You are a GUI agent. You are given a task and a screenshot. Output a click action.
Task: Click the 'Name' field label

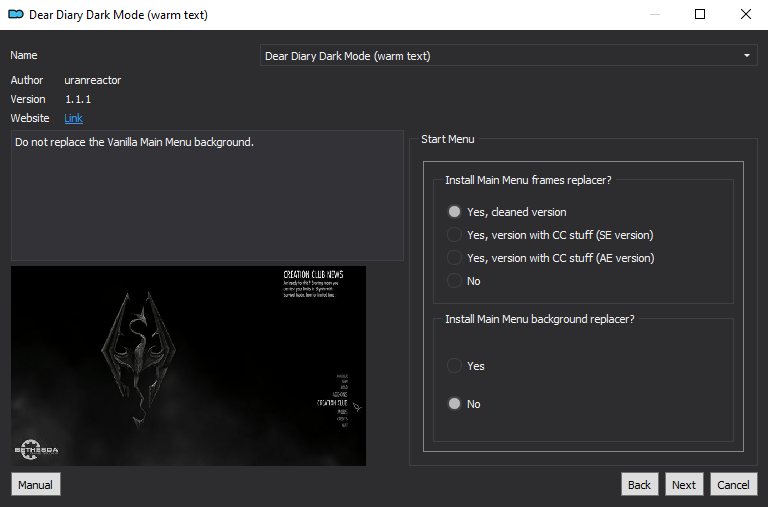point(24,55)
